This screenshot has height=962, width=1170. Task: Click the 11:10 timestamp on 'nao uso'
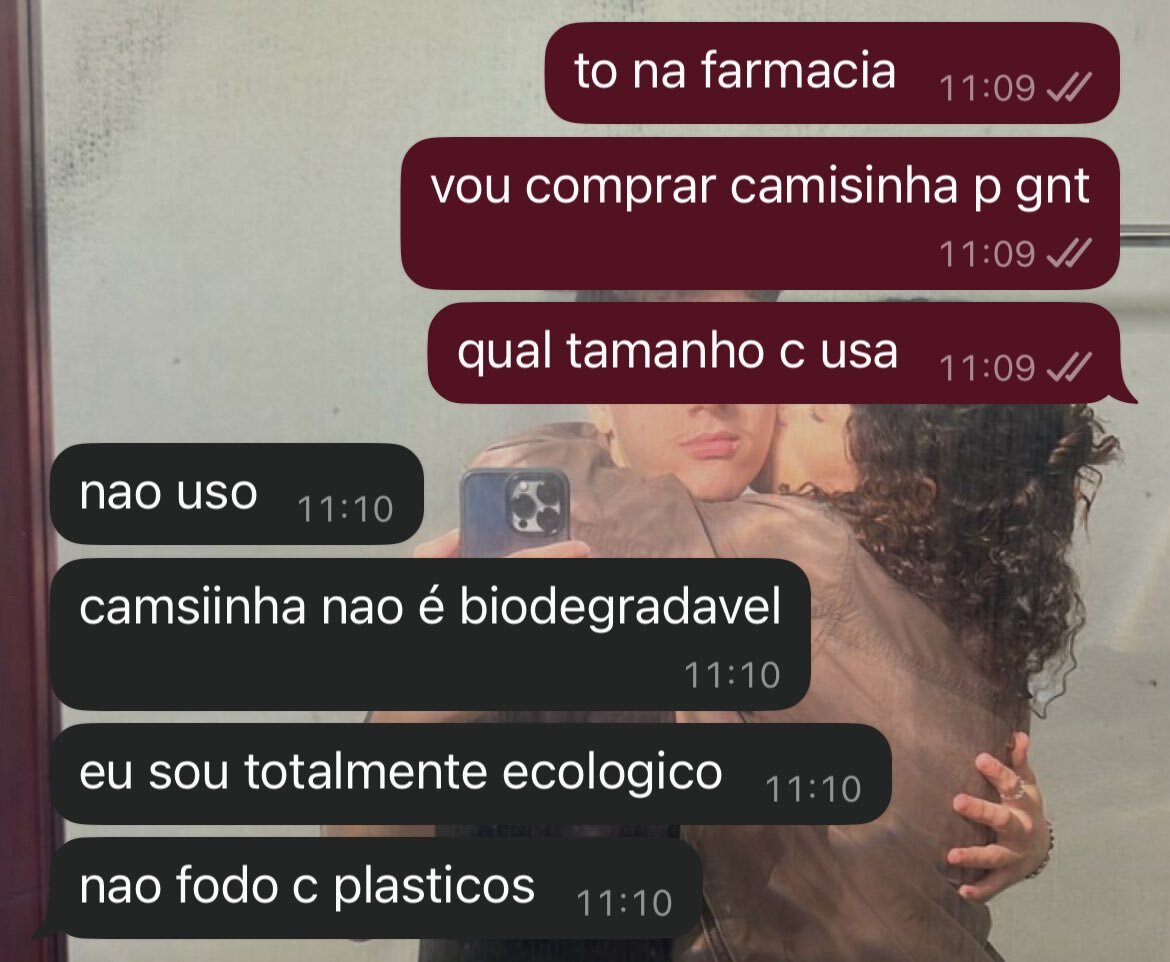pos(345,509)
